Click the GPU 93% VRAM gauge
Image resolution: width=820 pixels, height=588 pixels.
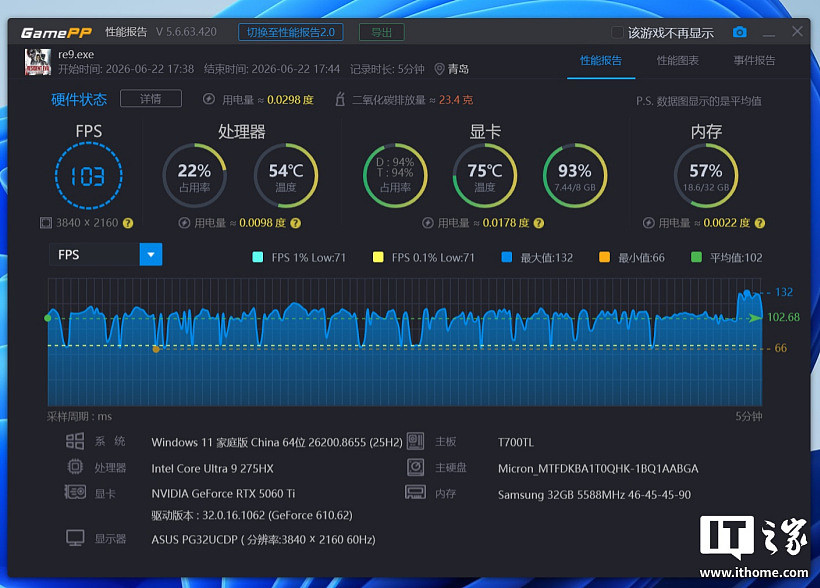(x=575, y=176)
